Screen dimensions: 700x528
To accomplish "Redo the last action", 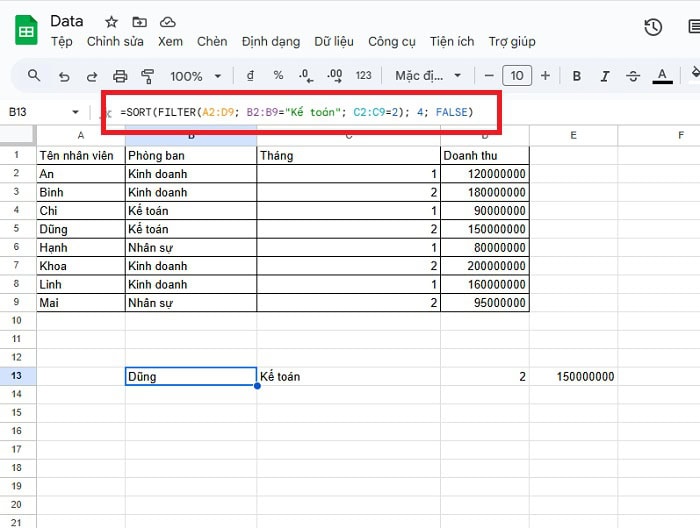I will [92, 76].
